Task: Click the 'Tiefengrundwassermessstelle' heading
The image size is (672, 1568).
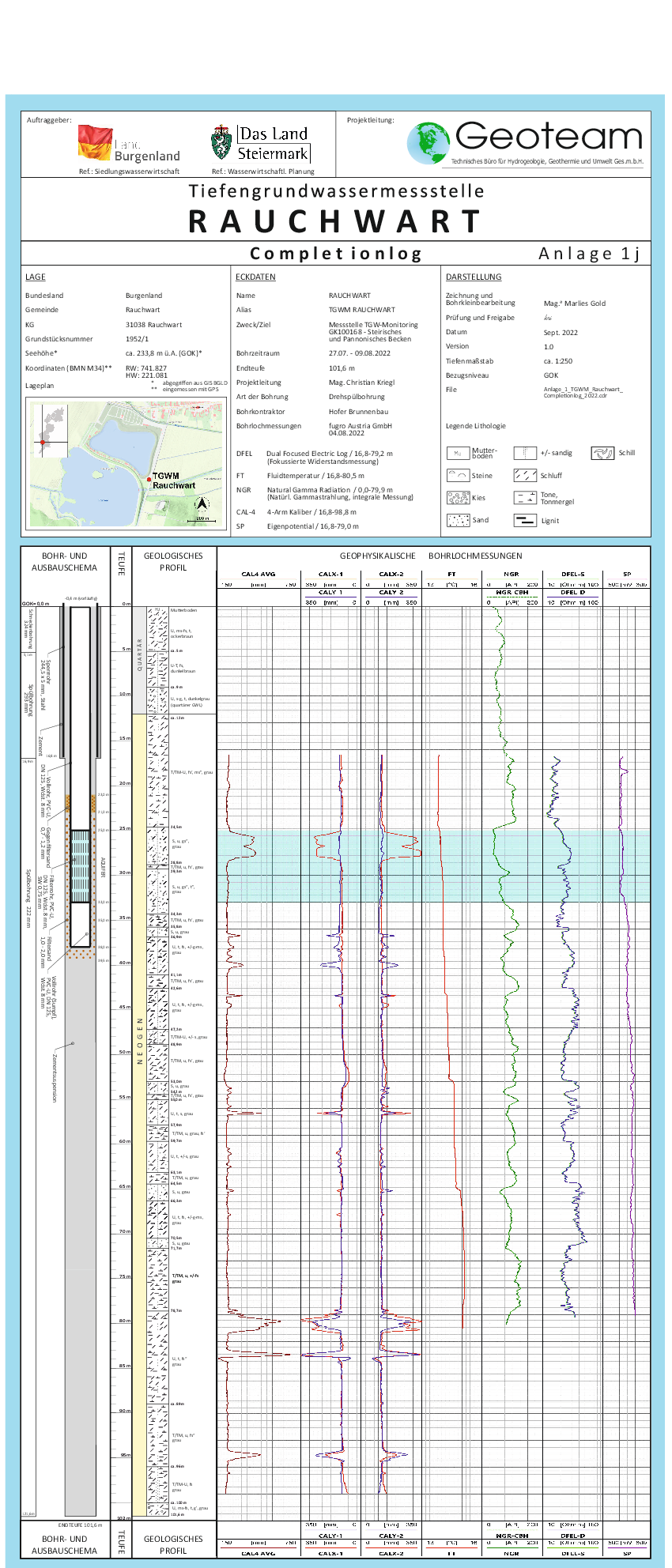Action: tap(336, 190)
